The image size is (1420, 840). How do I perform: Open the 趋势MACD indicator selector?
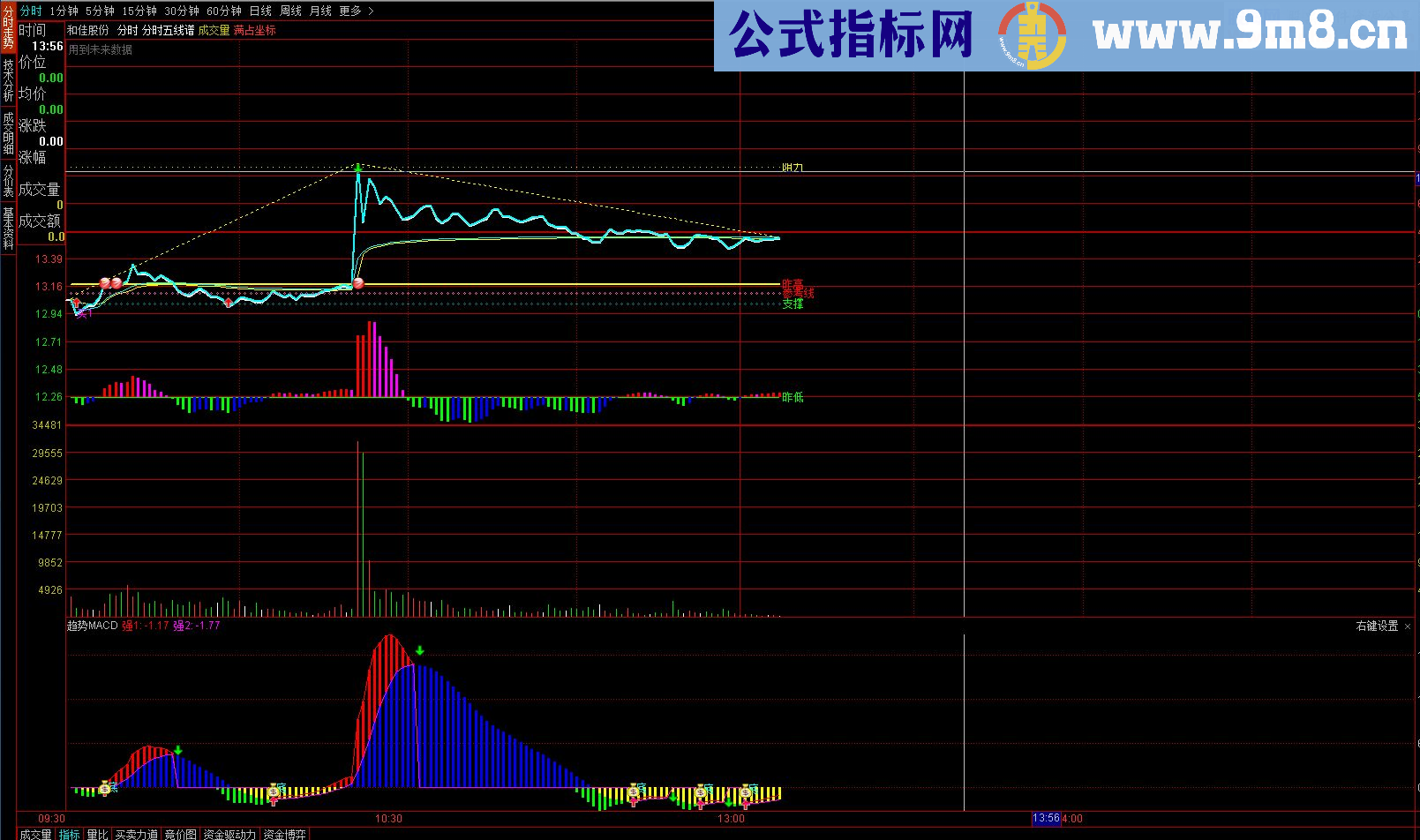93,624
